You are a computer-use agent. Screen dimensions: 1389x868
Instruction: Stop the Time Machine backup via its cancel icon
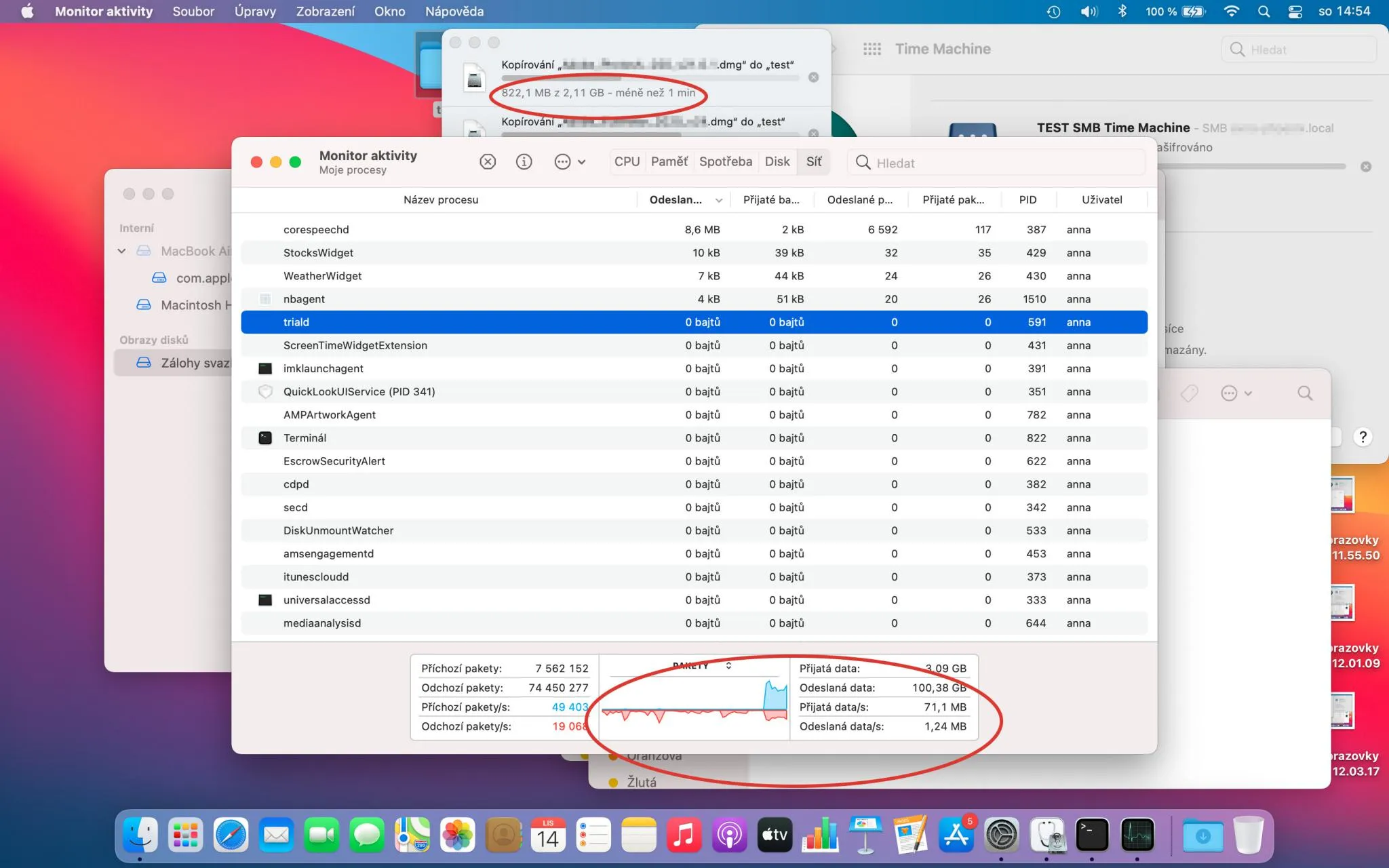click(x=1366, y=167)
